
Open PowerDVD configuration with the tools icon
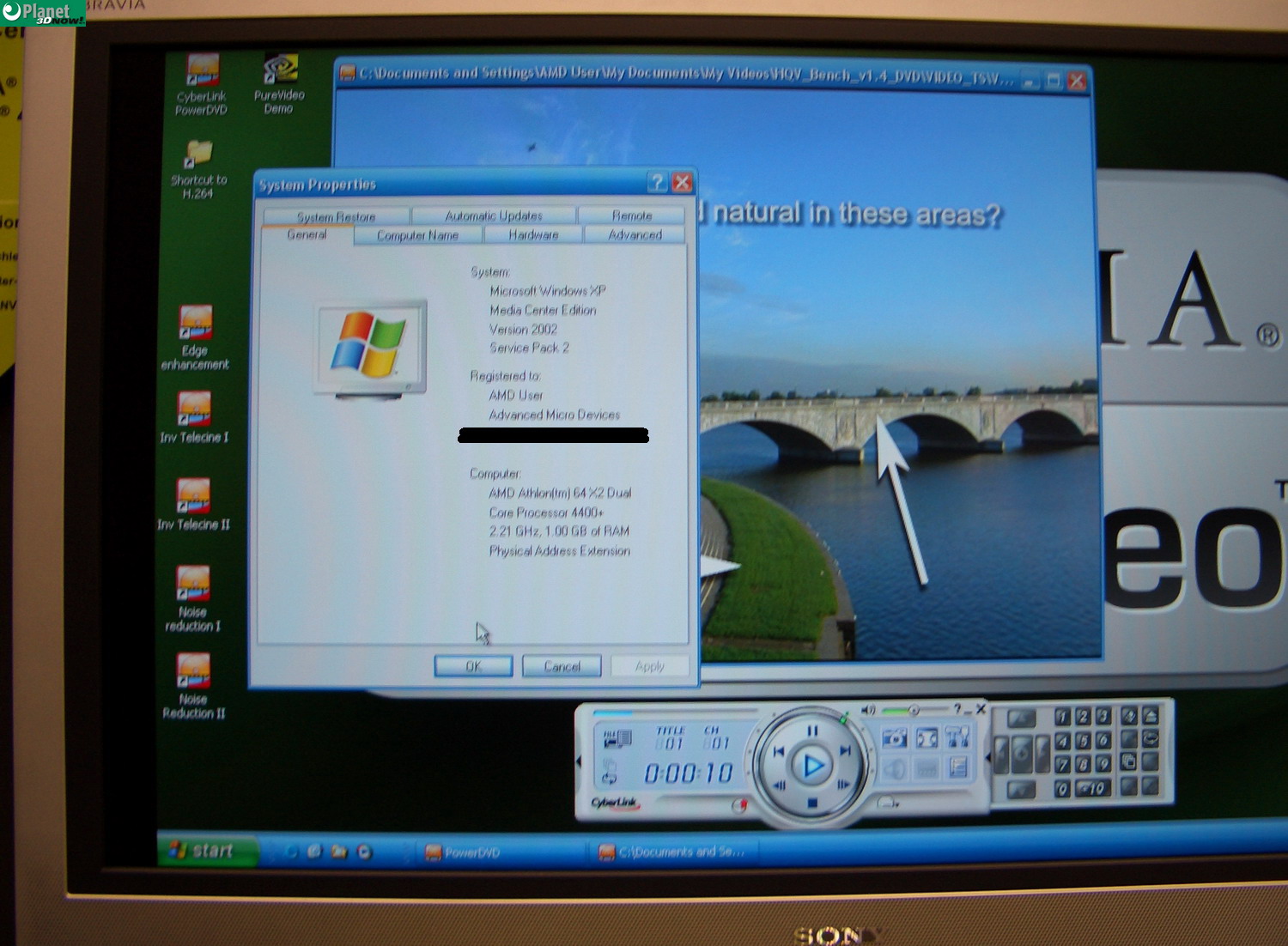pyautogui.click(x=957, y=737)
